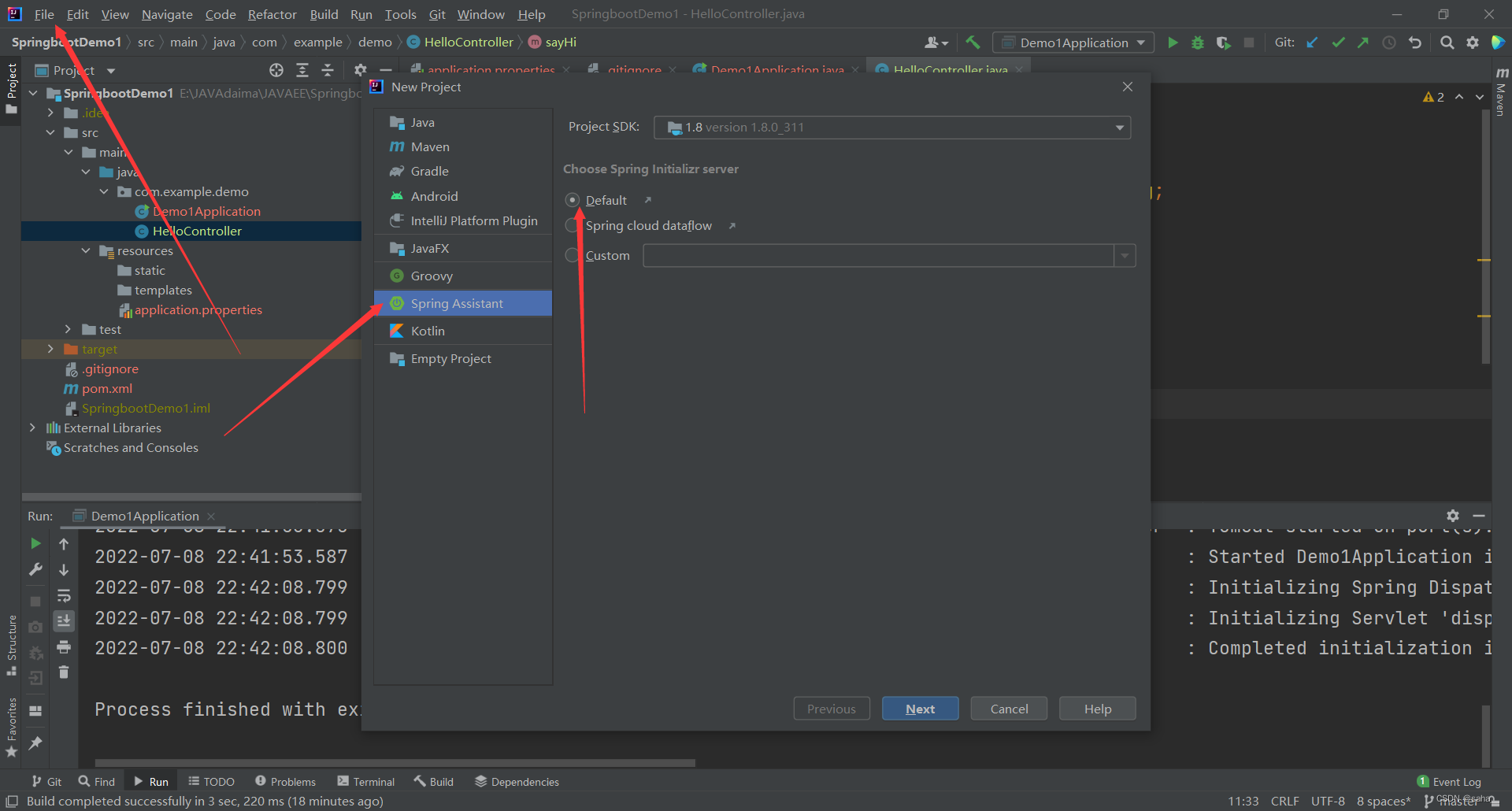Collapse the src folder in project tree
Screen dimensions: 1512x811
(x=50, y=132)
